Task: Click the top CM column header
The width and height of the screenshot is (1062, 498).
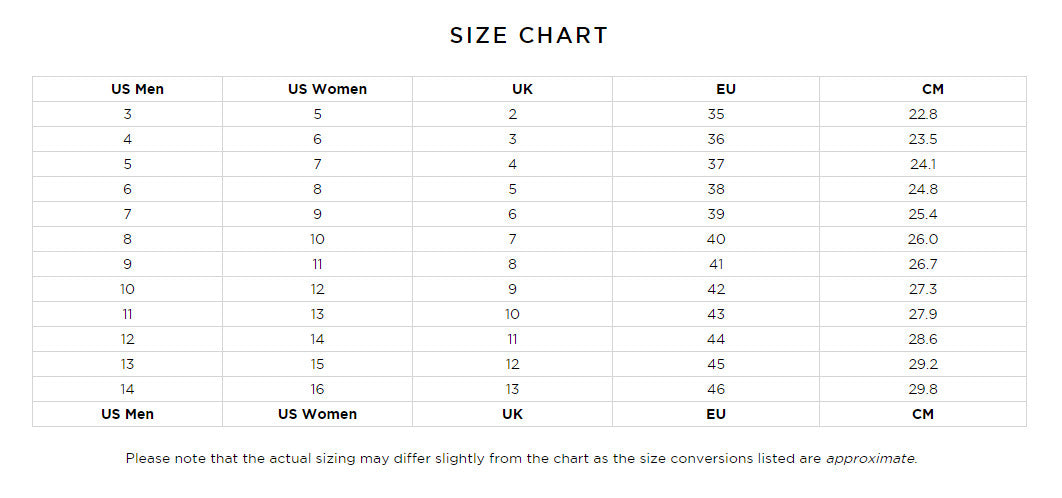Action: [933, 89]
